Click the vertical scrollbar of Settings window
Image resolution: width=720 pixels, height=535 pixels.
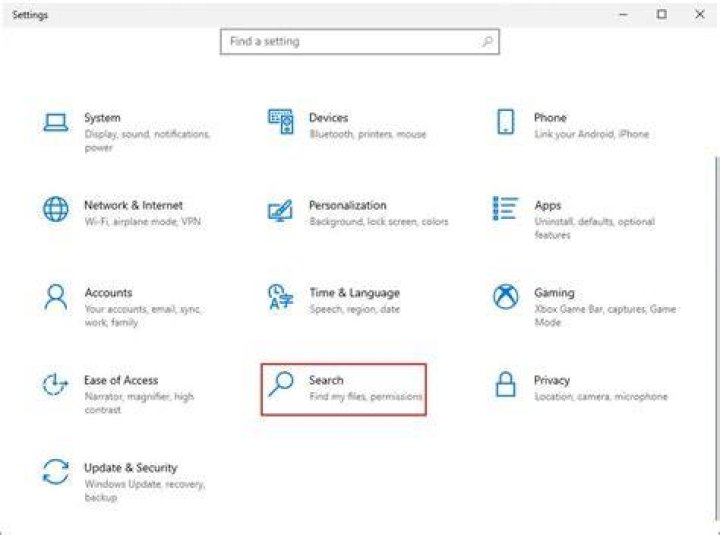pyautogui.click(x=716, y=339)
